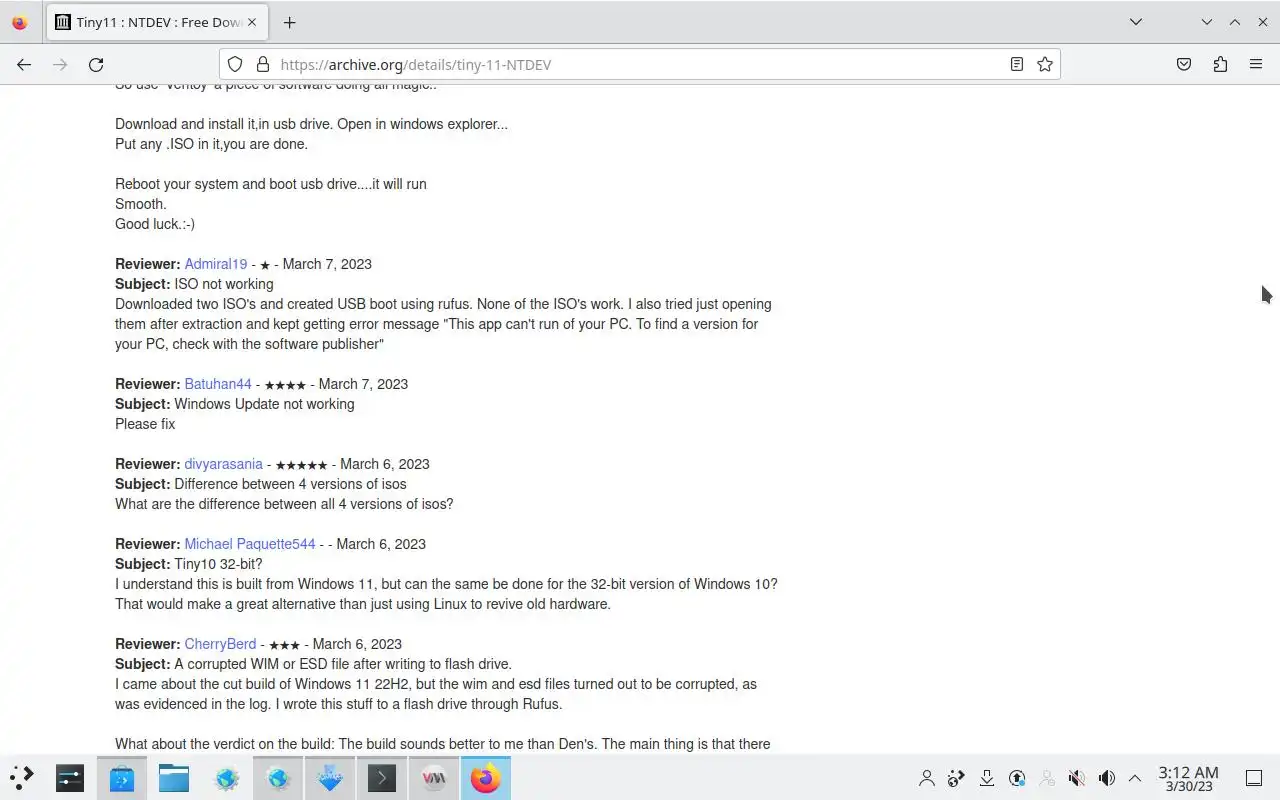Open the KDE application launcher
This screenshot has width=1280, height=800.
click(x=21, y=777)
